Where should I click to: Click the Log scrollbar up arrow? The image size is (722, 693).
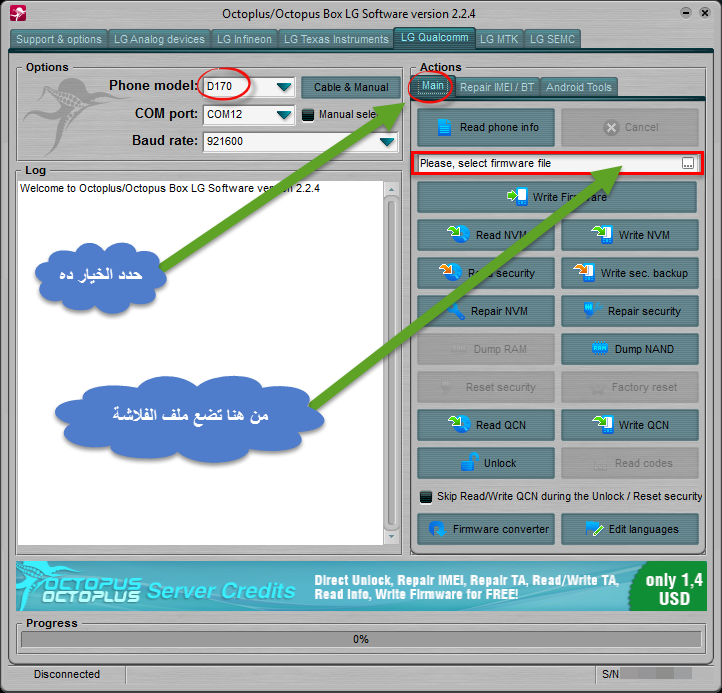pyautogui.click(x=391, y=189)
